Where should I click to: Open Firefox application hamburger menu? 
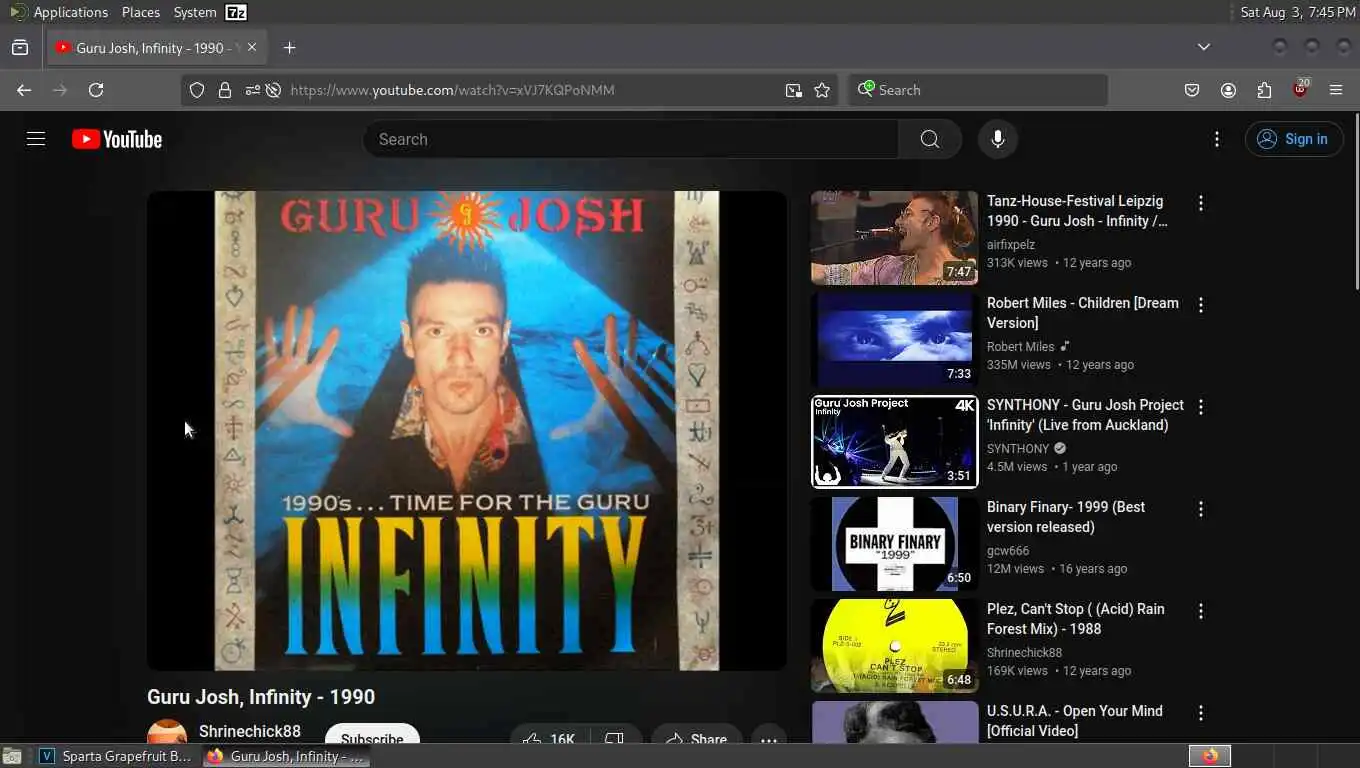[1336, 90]
